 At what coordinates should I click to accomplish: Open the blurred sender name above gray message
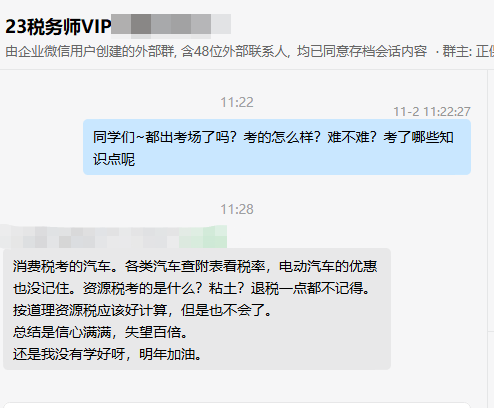[x=89, y=237]
